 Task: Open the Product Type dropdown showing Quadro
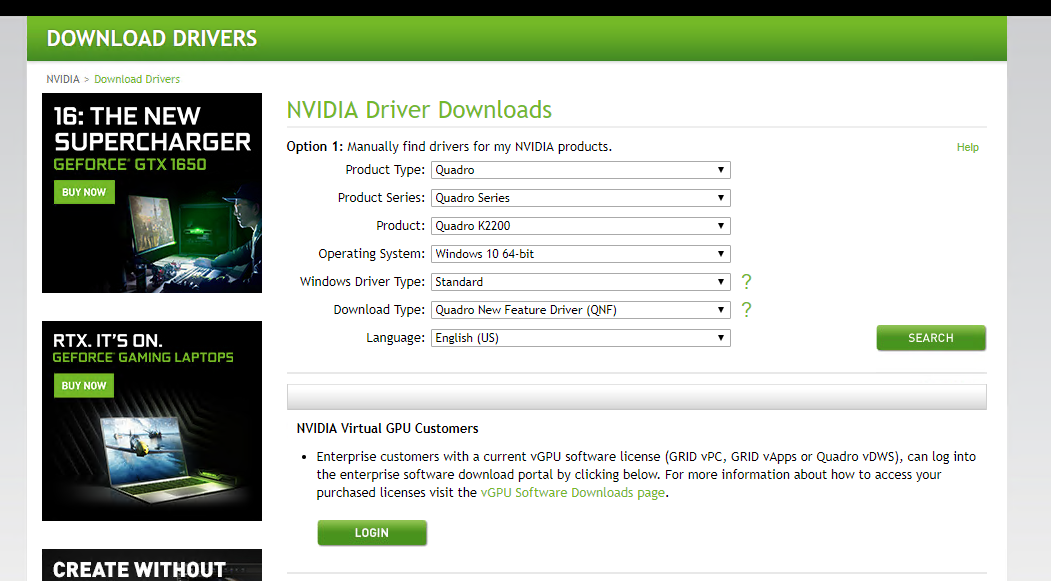tap(580, 170)
